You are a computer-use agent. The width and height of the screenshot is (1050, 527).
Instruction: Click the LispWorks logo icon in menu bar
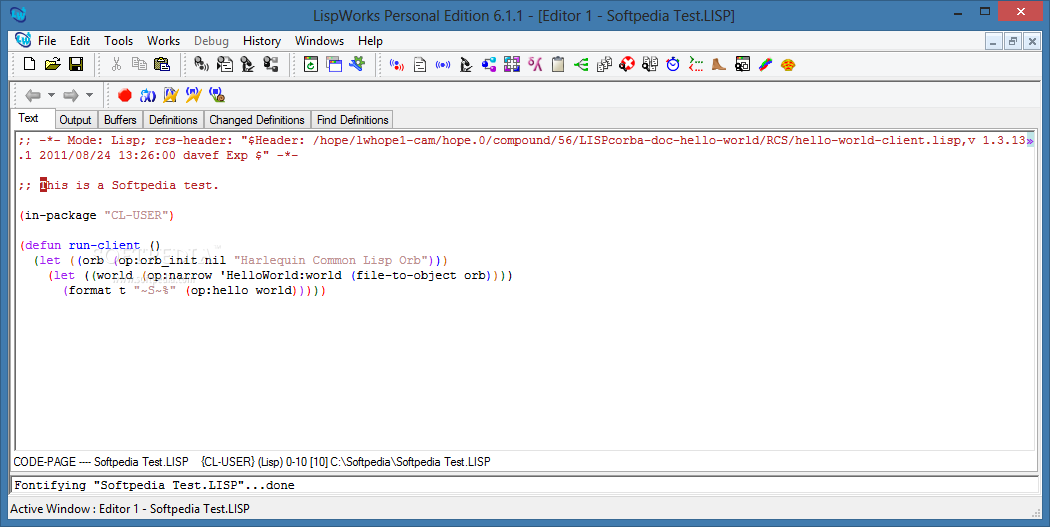(x=23, y=40)
